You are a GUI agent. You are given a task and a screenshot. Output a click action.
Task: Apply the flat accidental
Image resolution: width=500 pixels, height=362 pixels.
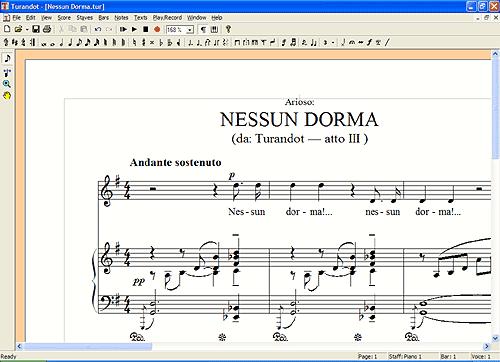click(161, 42)
